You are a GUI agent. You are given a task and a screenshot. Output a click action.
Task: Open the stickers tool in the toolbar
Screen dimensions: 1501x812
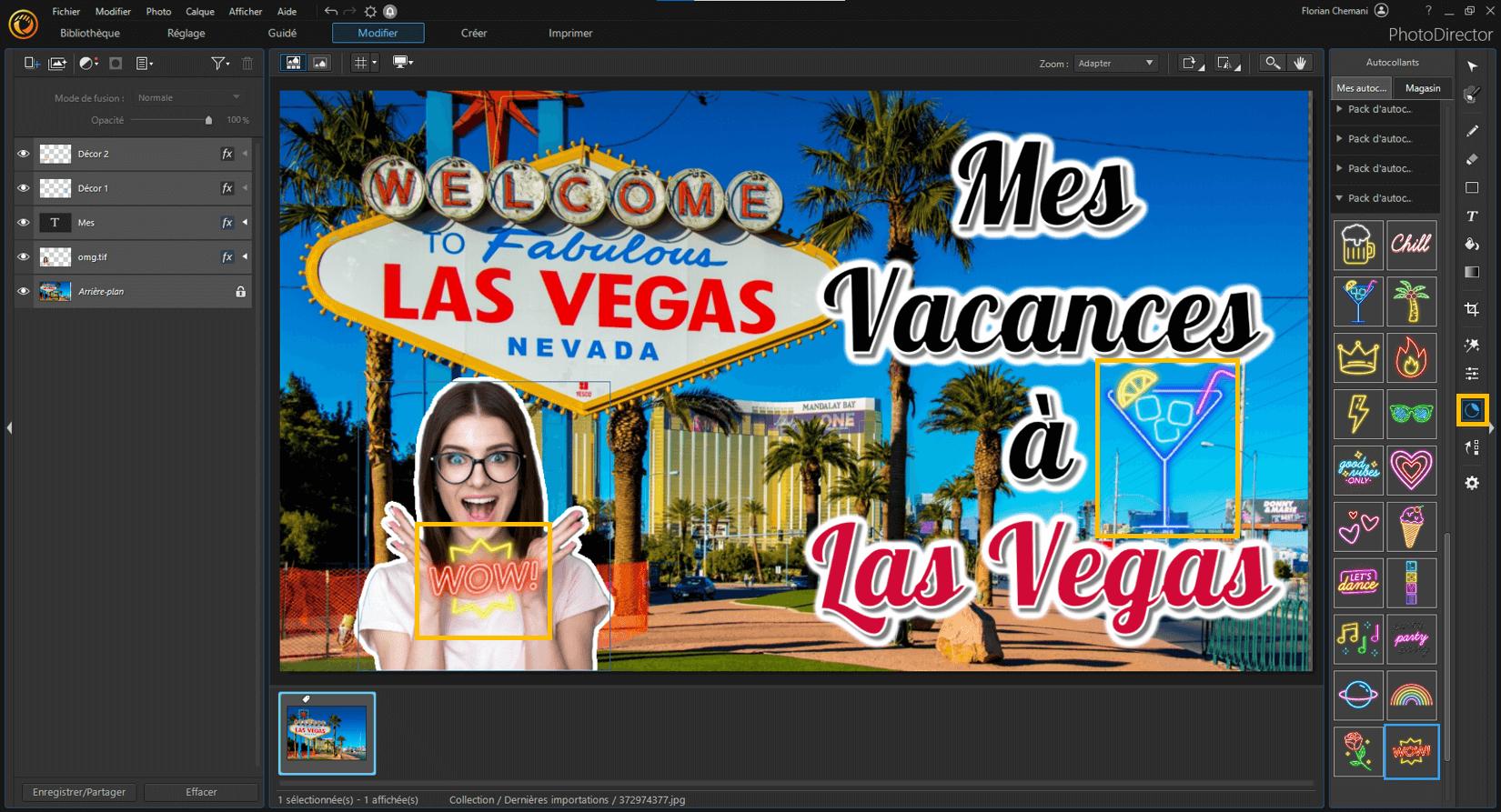1472,410
